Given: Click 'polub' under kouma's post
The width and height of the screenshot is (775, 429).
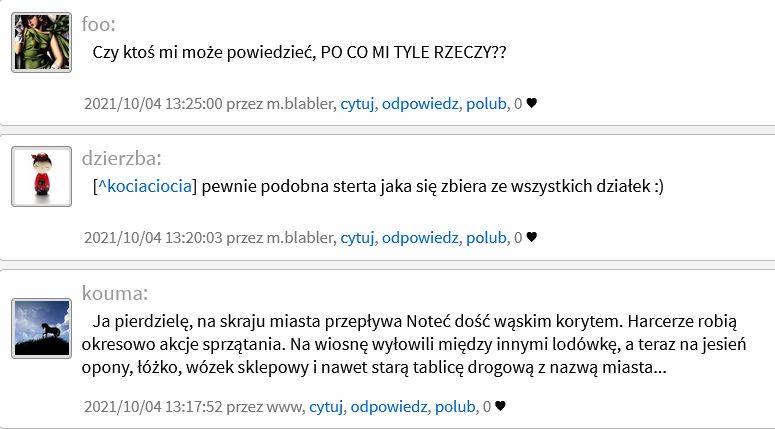Looking at the screenshot, I should (455, 407).
